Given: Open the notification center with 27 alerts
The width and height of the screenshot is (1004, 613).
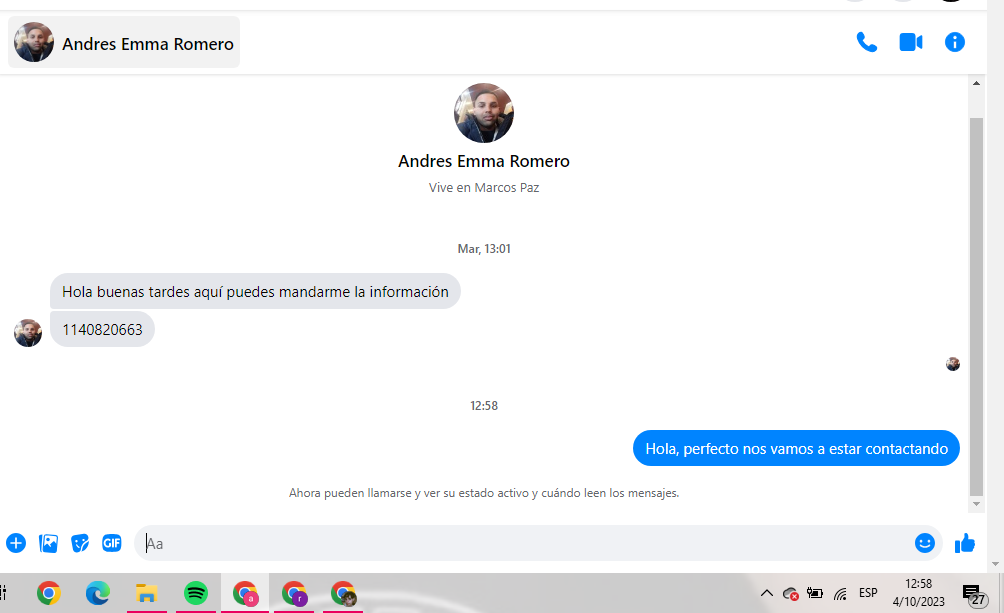Looking at the screenshot, I should 974,594.
